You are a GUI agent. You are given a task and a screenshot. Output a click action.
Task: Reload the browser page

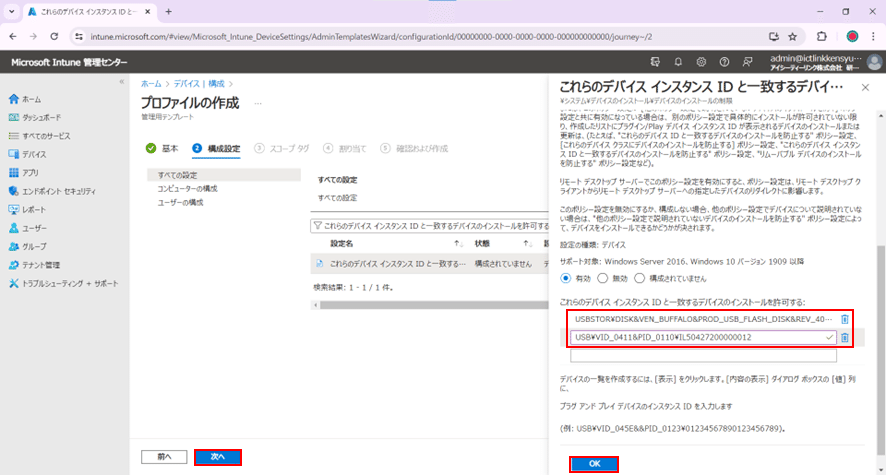pyautogui.click(x=54, y=37)
